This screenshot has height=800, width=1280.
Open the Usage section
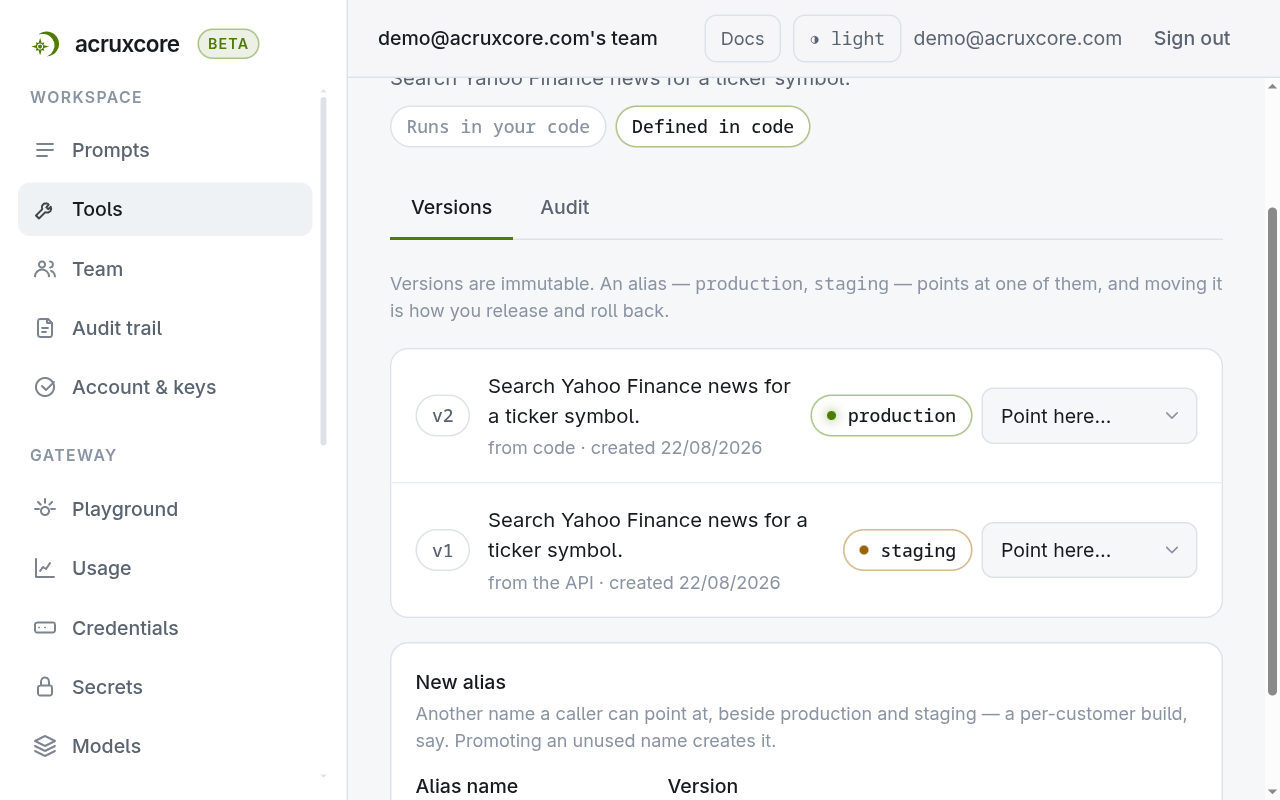point(165,568)
